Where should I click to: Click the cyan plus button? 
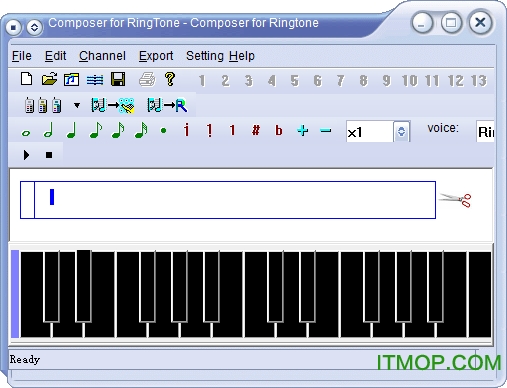click(302, 130)
